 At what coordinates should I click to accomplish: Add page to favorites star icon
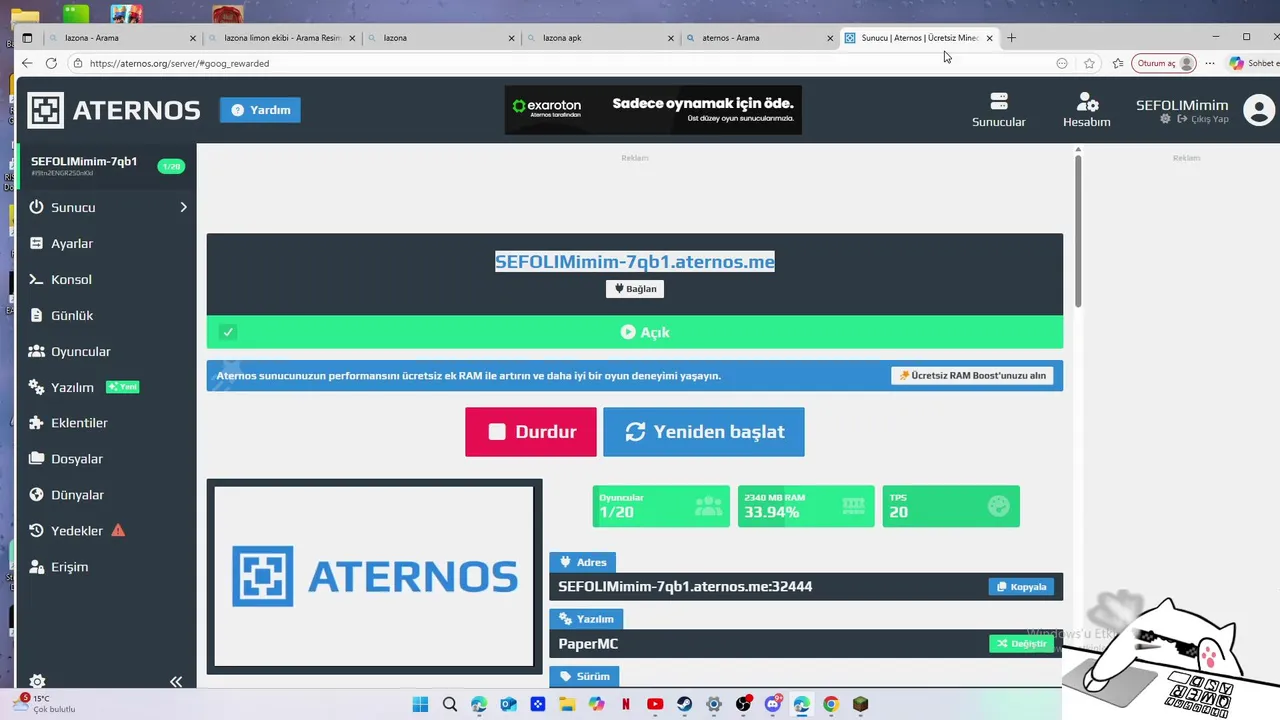tap(1089, 63)
